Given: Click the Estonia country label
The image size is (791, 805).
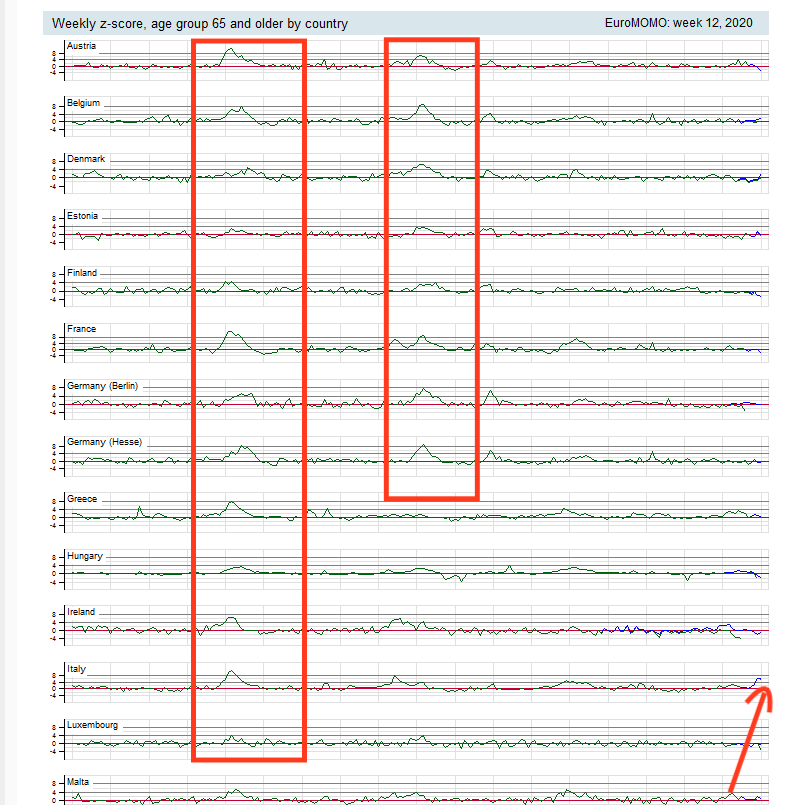Looking at the screenshot, I should [x=83, y=216].
